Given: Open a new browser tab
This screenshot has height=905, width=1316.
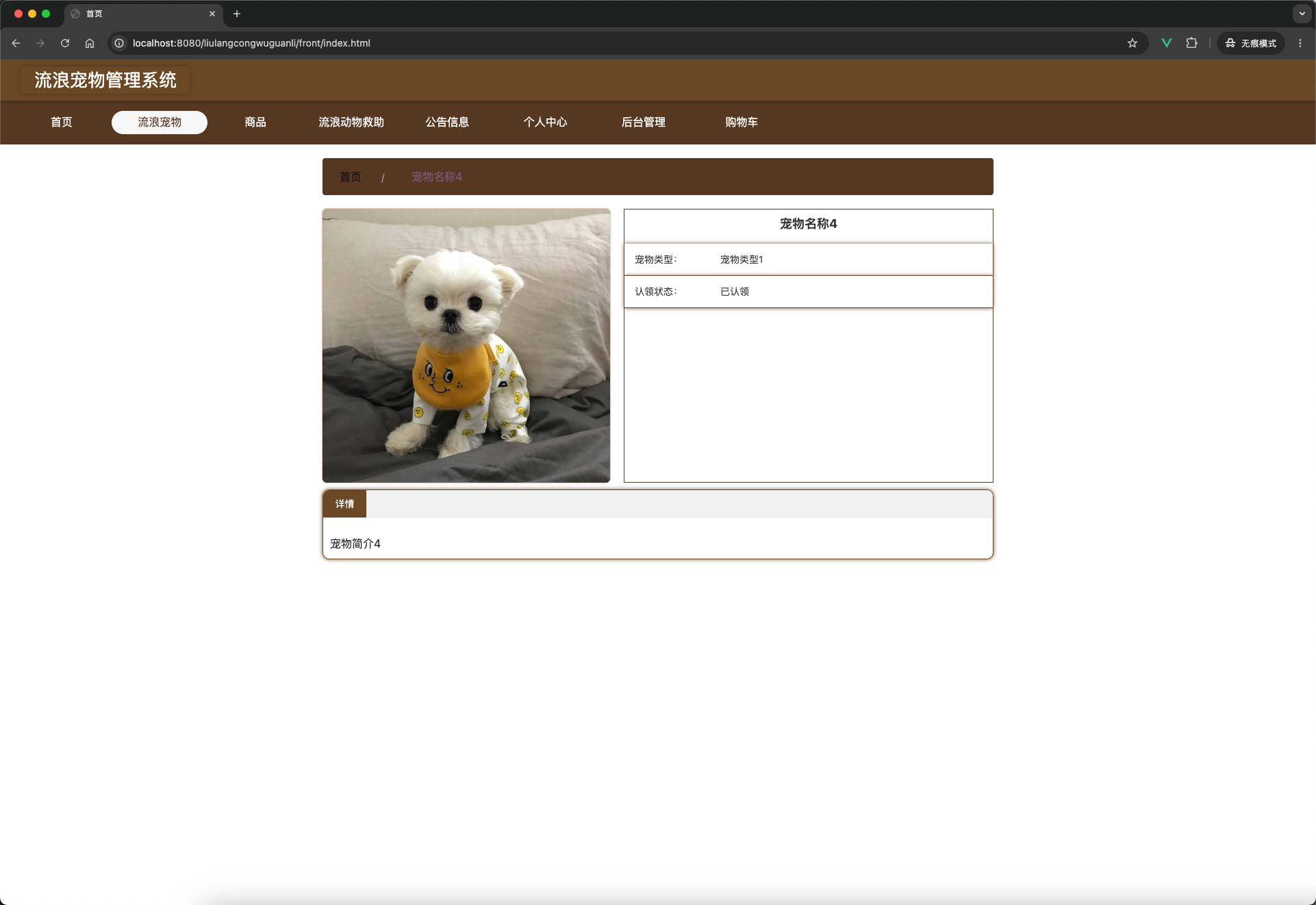Looking at the screenshot, I should point(237,14).
